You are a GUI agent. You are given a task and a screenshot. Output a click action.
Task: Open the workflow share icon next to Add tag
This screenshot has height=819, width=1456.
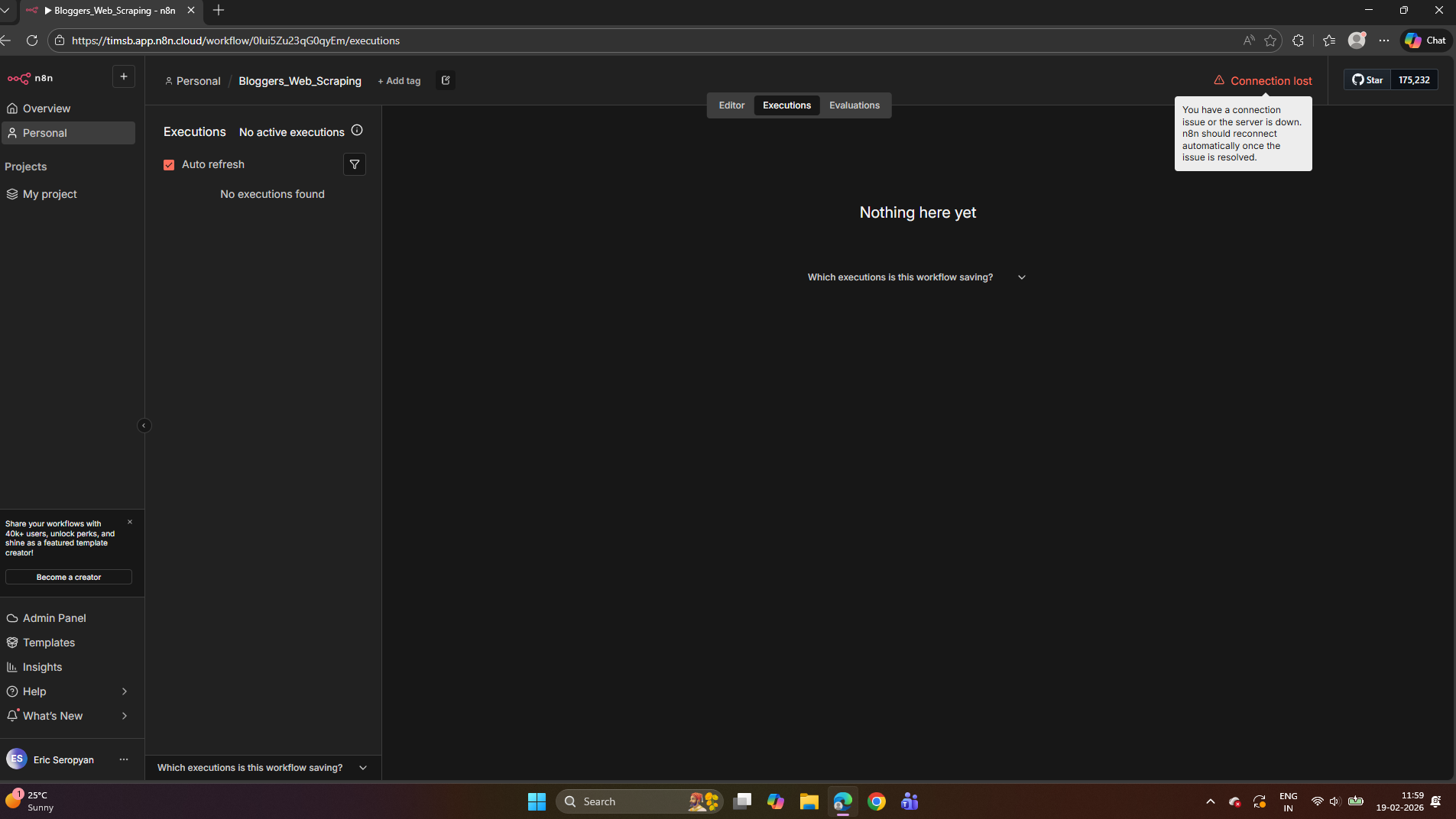click(x=446, y=80)
